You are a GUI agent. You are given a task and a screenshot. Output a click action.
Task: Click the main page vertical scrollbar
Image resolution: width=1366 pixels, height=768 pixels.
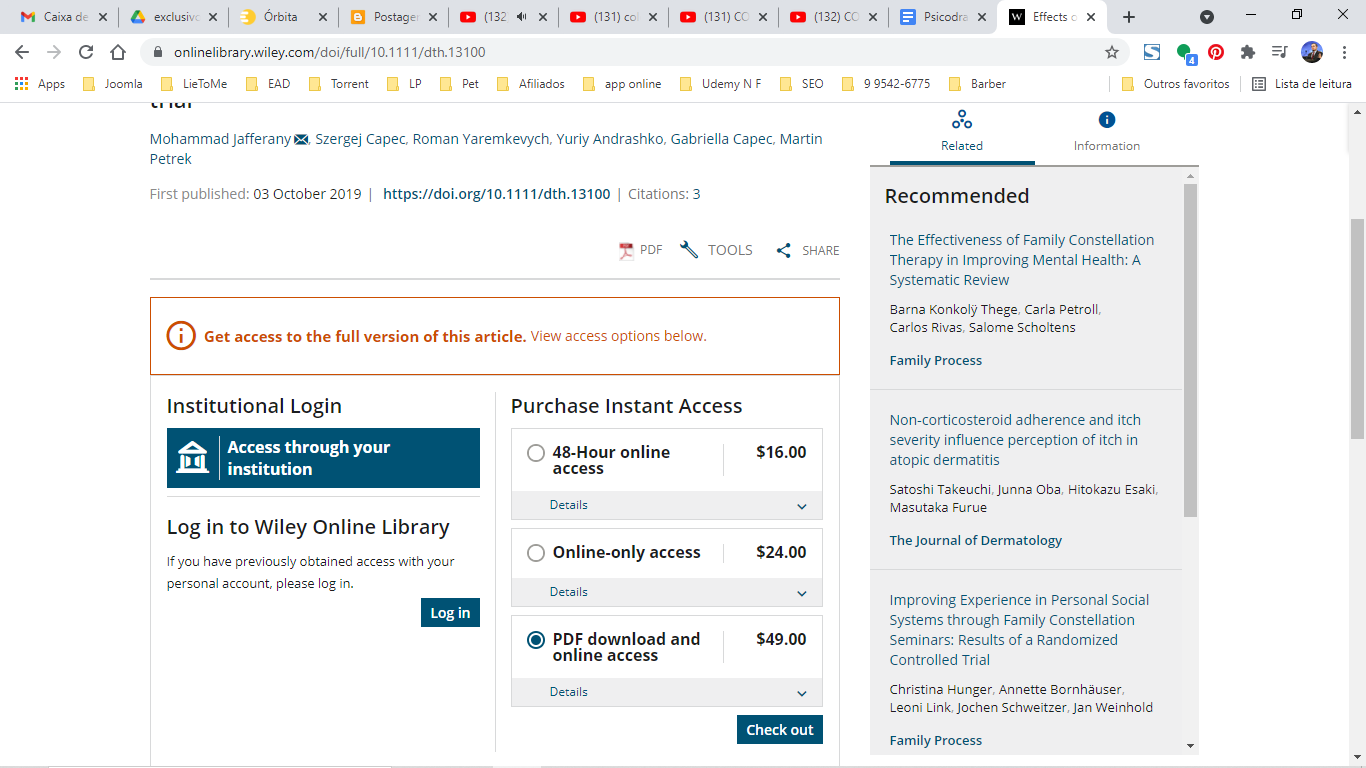pos(1357,330)
